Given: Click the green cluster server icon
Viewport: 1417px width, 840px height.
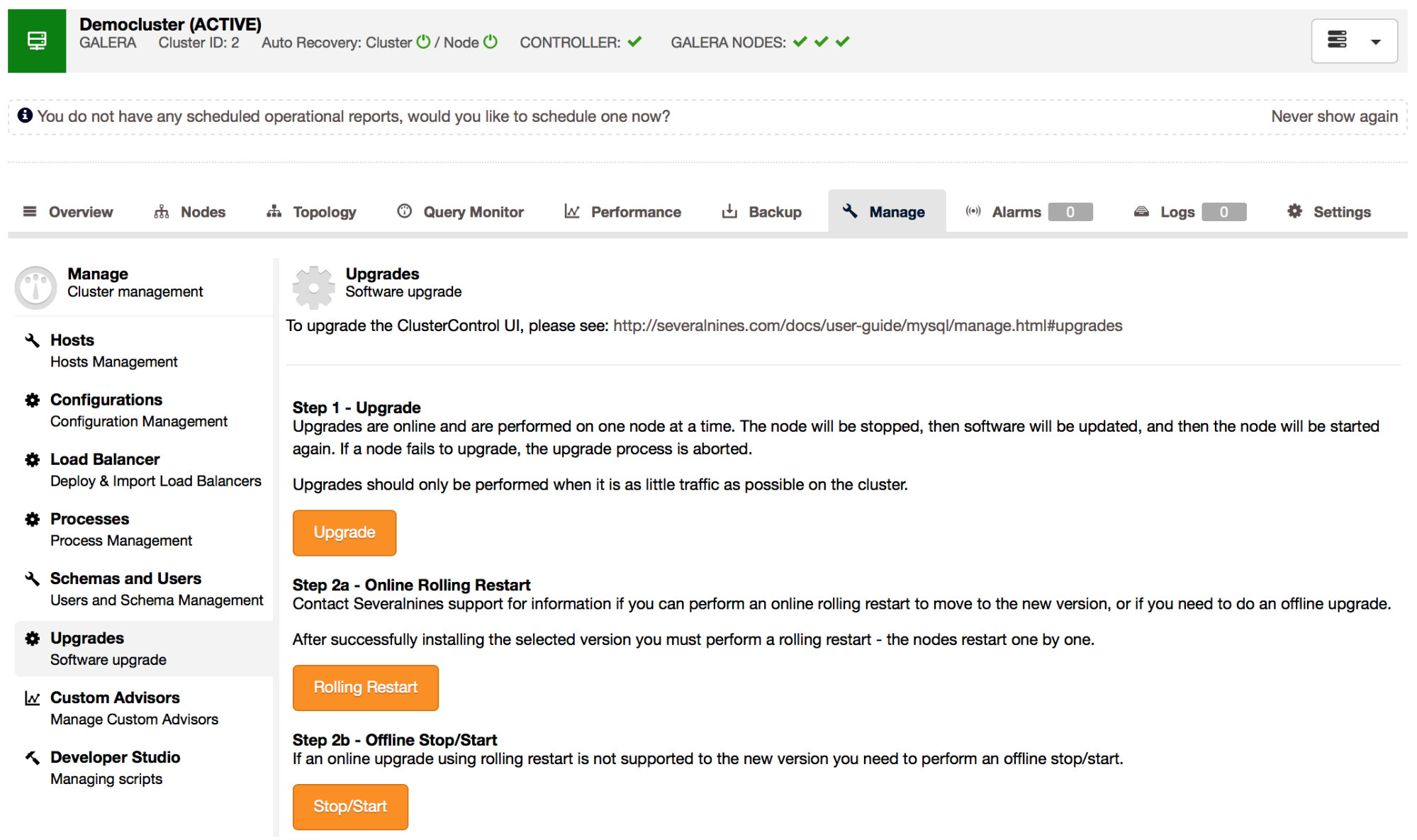Looking at the screenshot, I should coord(37,40).
